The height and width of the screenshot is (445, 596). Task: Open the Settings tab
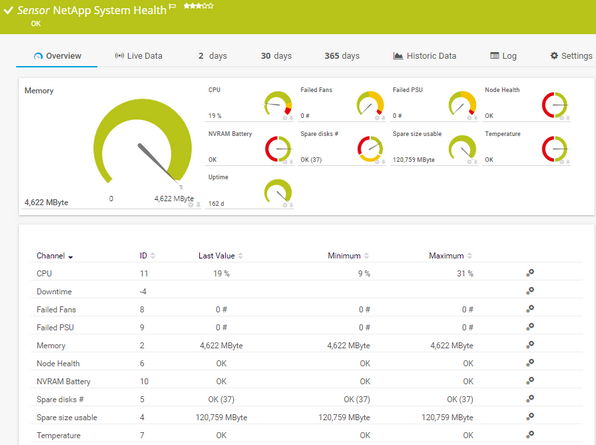(x=571, y=56)
